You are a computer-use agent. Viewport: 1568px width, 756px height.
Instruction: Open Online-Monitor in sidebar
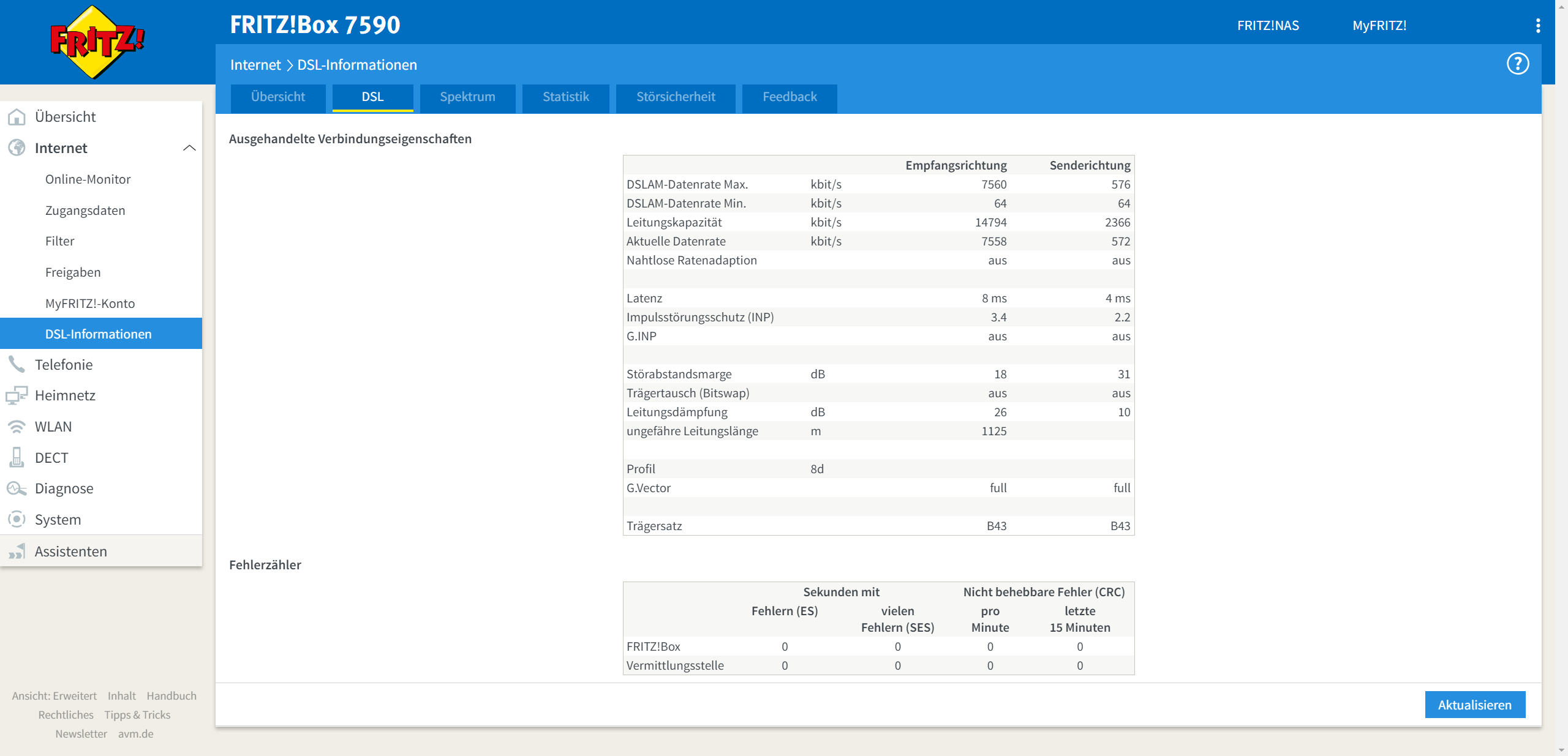point(88,179)
